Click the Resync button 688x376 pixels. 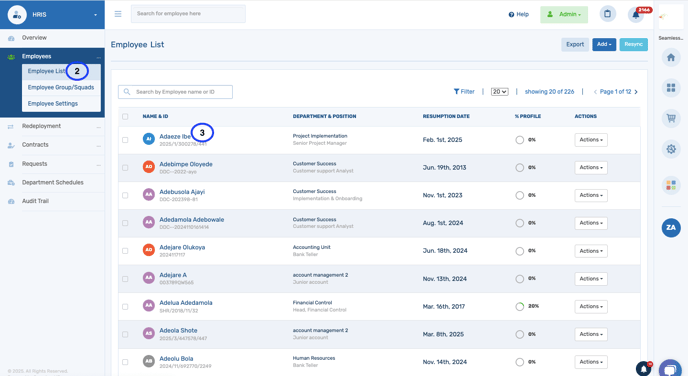tap(633, 44)
